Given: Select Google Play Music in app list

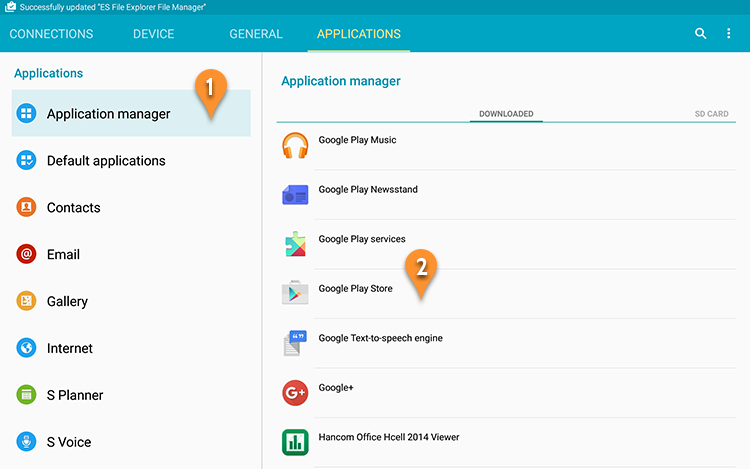Looking at the screenshot, I should 506,146.
